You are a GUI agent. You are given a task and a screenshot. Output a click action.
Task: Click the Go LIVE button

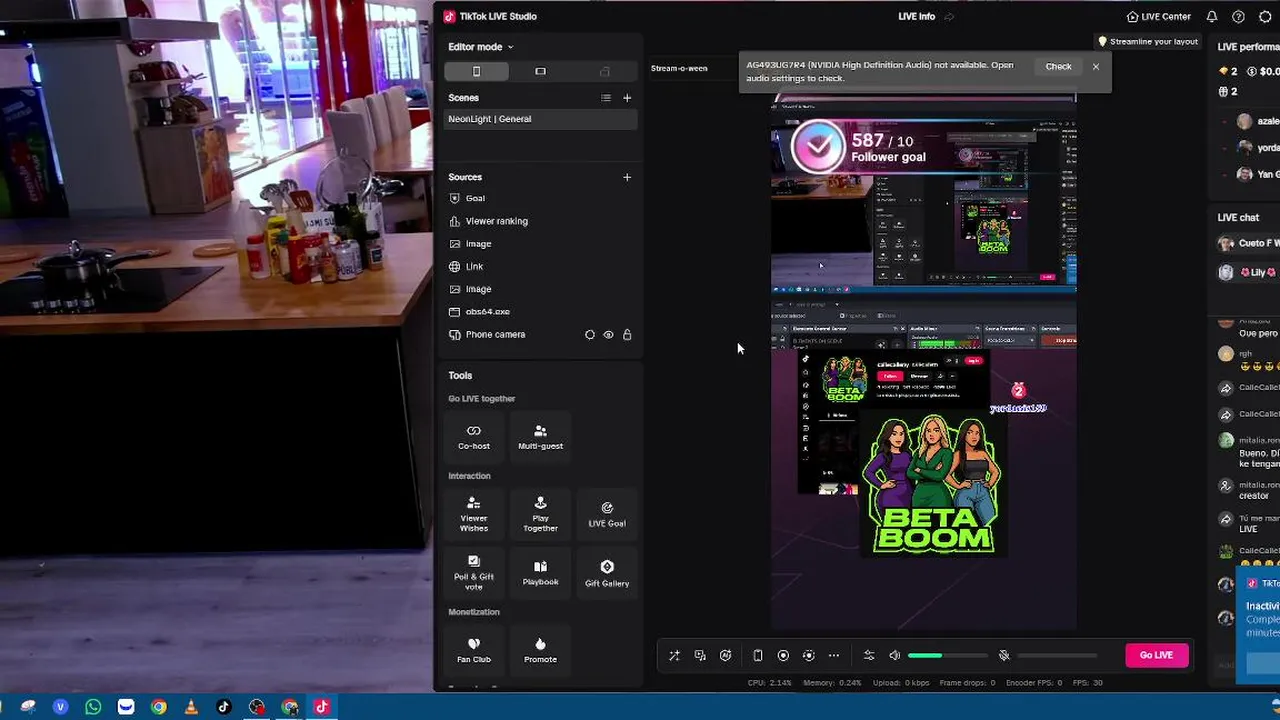click(1156, 655)
